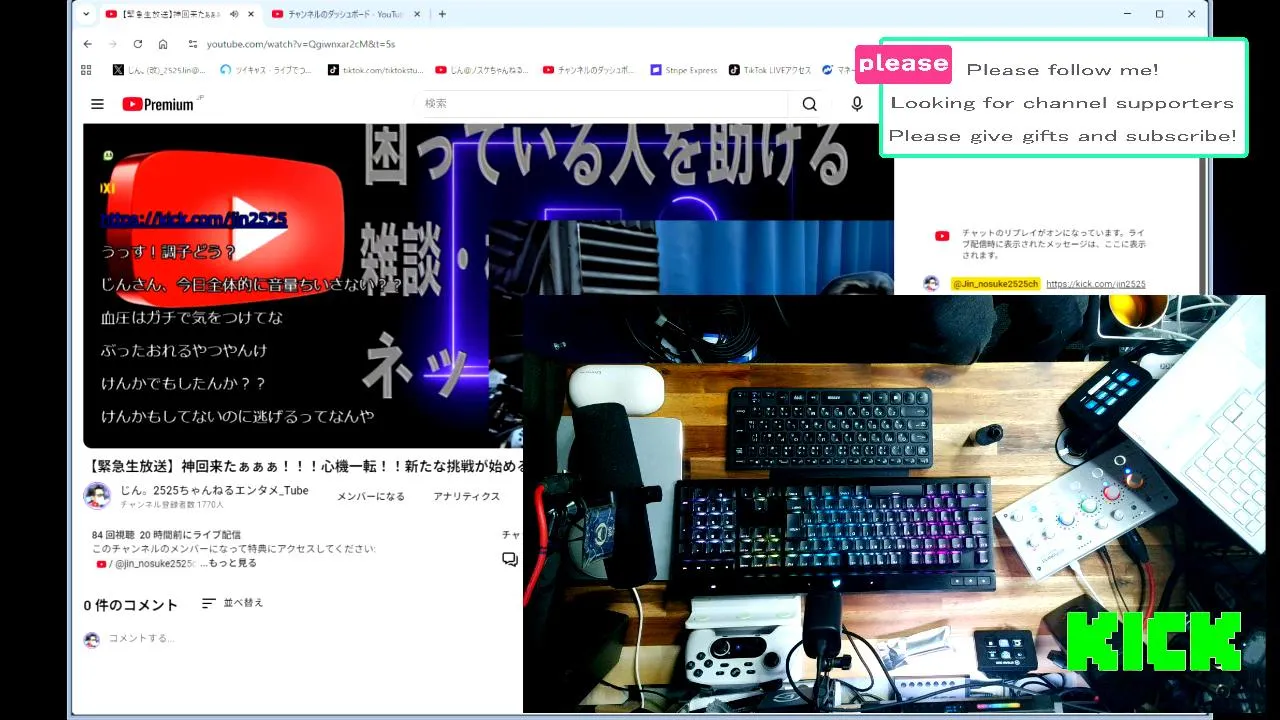
Task: Open the TikTok LIVEアクセス bookmark
Action: (x=770, y=70)
